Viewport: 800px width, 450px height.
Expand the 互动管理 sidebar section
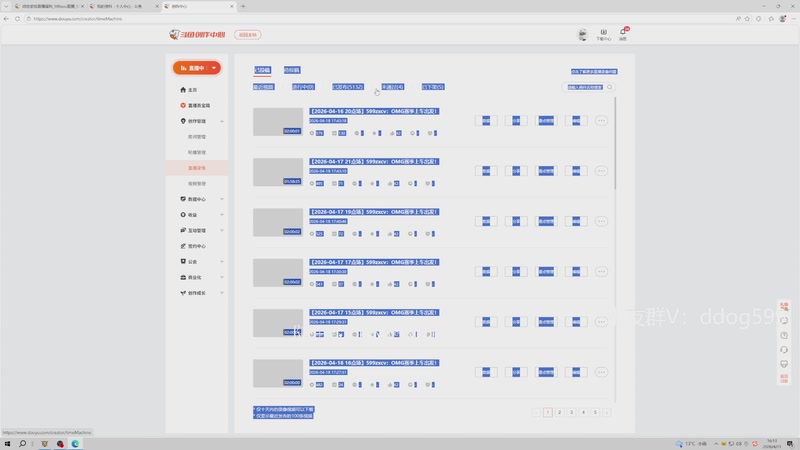(222, 231)
